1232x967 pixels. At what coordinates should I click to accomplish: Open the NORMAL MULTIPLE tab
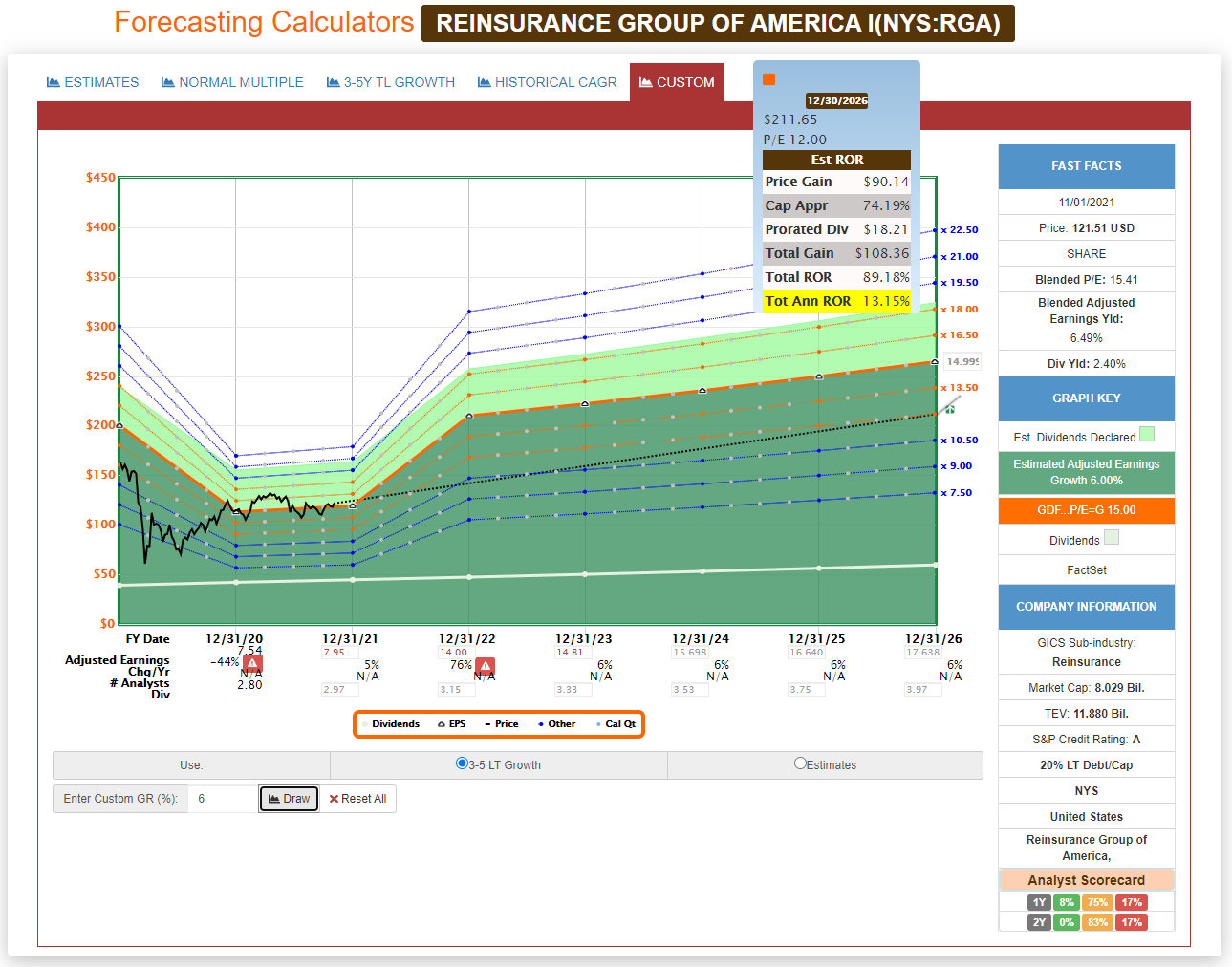tap(232, 83)
